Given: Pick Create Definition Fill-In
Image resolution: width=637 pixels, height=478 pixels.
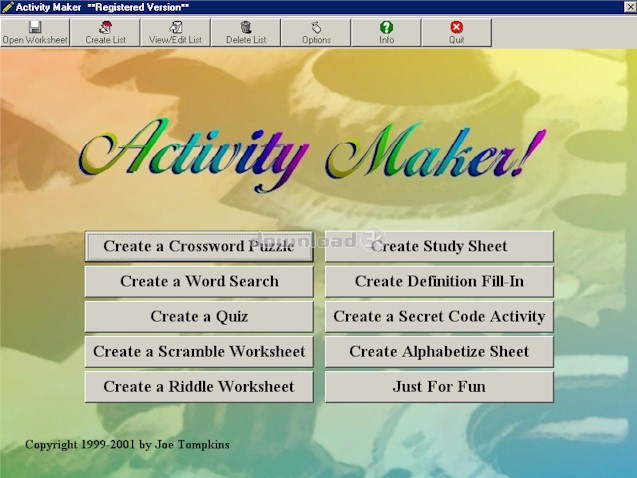Looking at the screenshot, I should click(x=439, y=281).
